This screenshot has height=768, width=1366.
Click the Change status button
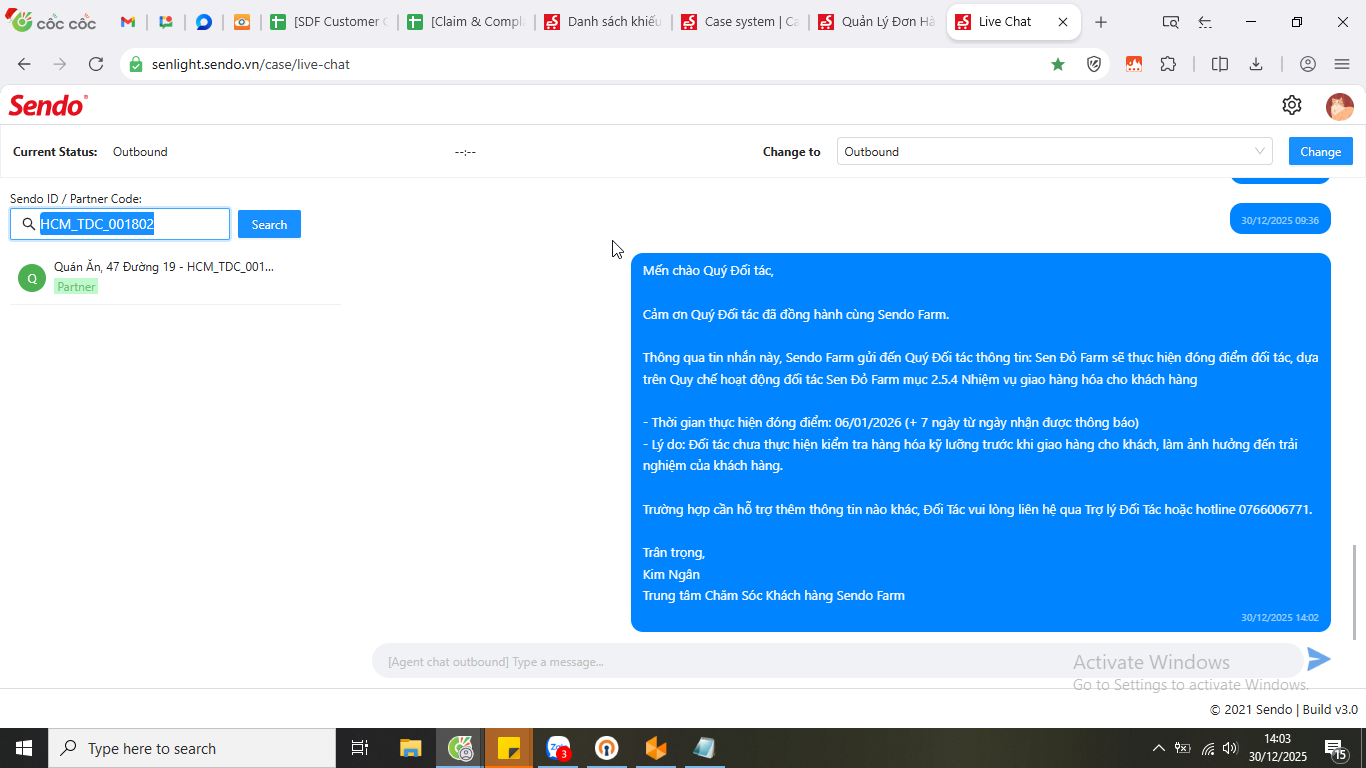click(x=1320, y=152)
